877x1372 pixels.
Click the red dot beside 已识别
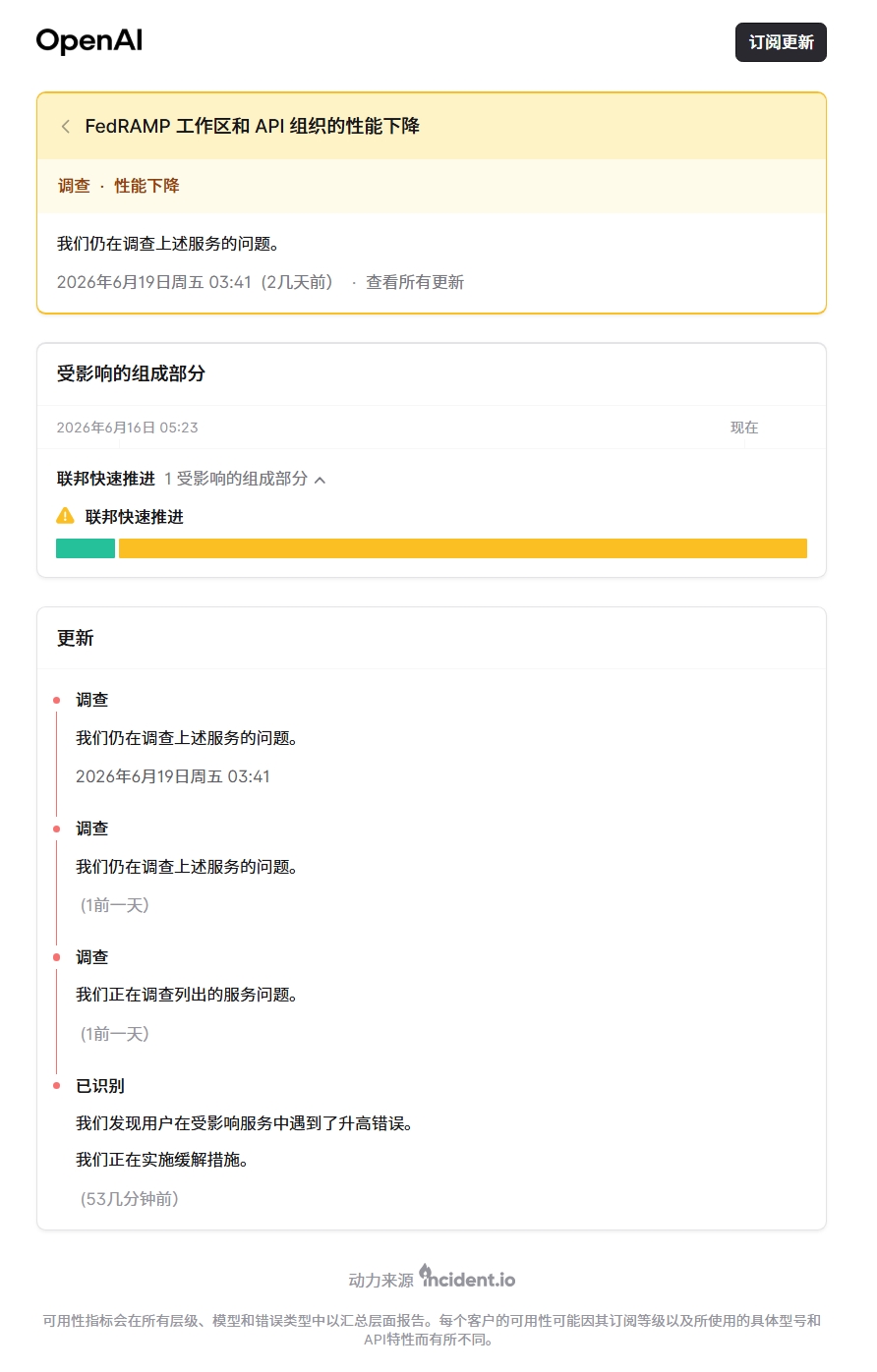pyautogui.click(x=57, y=1086)
